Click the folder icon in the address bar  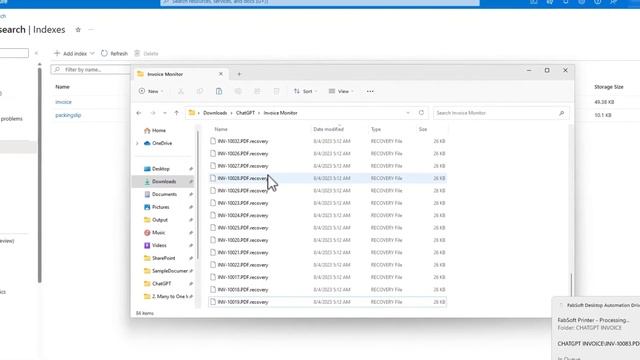click(192, 113)
